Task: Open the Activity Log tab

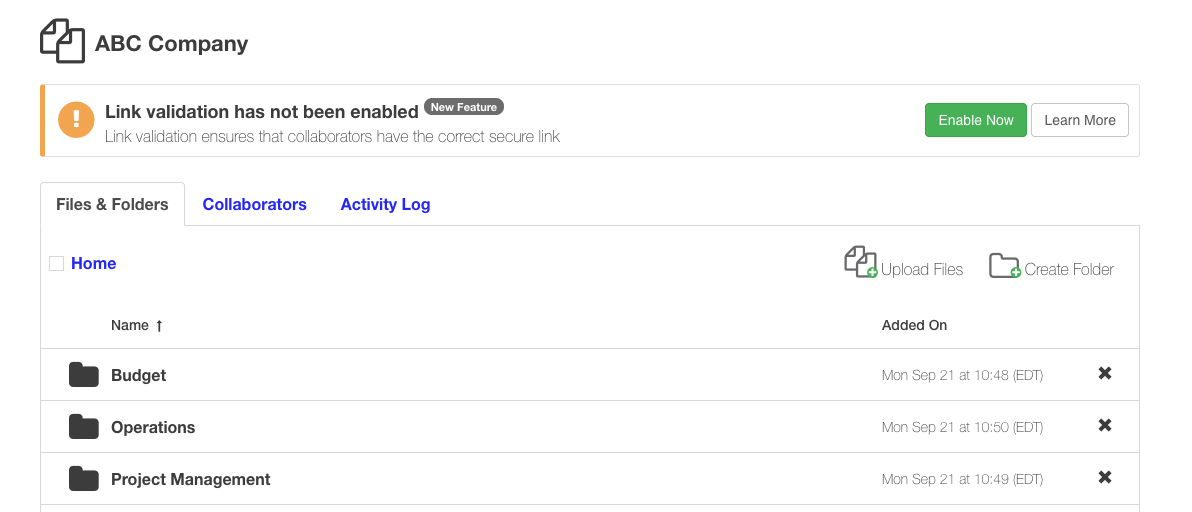Action: (385, 204)
